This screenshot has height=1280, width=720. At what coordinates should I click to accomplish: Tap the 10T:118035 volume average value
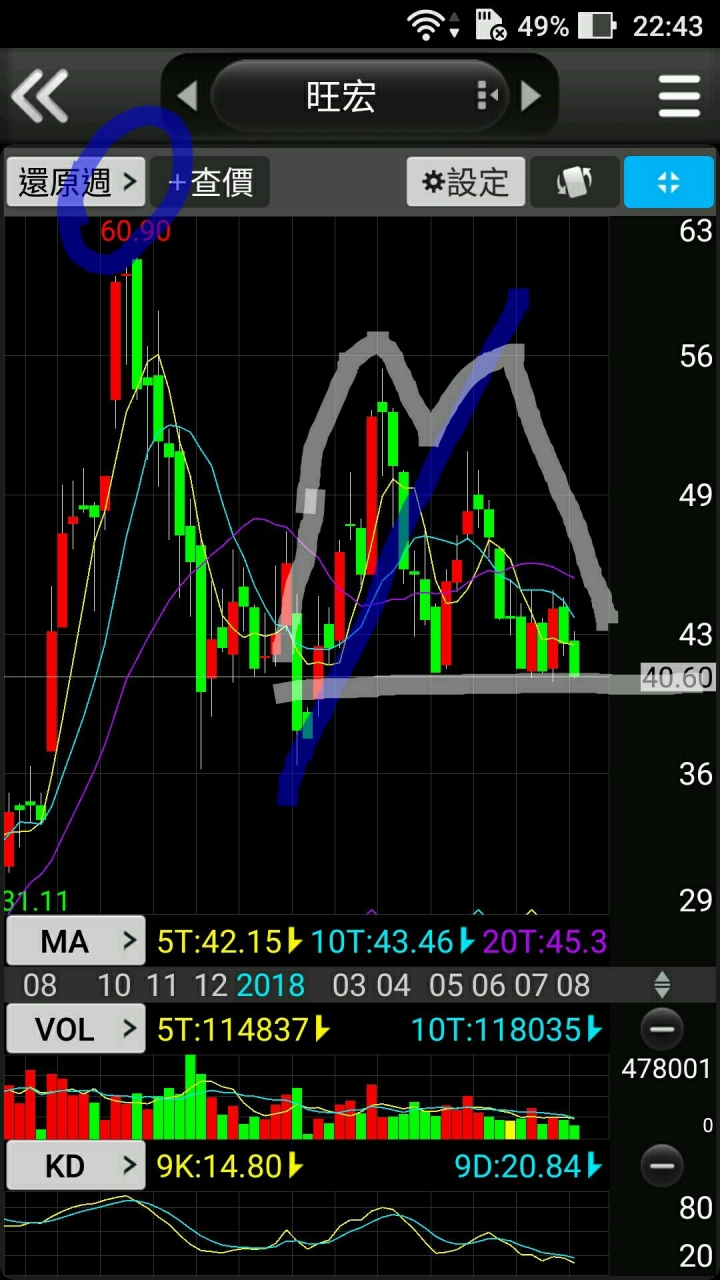[x=507, y=1029]
